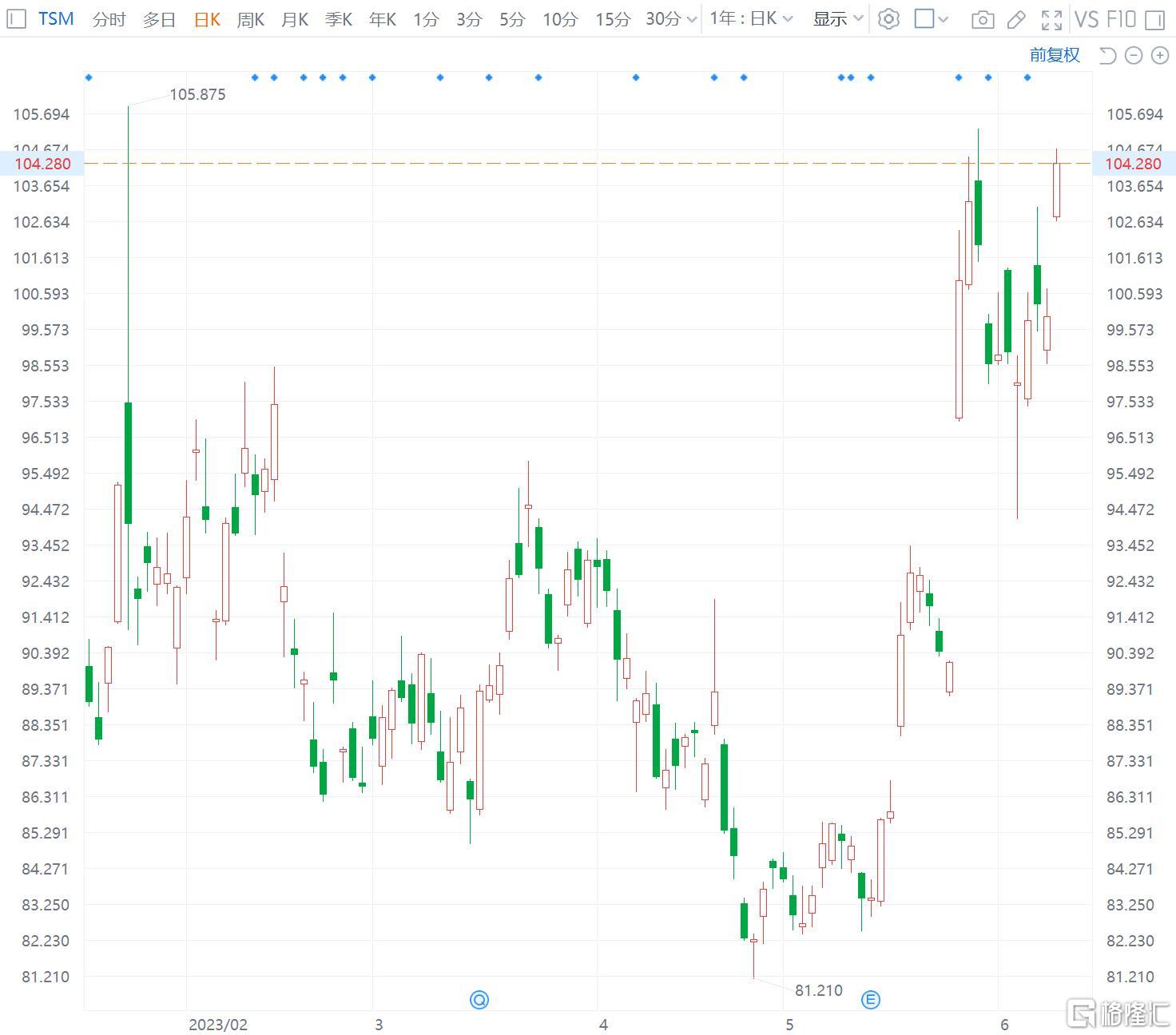
Task: Enter fullscreen chart mode
Action: pyautogui.click(x=1052, y=20)
